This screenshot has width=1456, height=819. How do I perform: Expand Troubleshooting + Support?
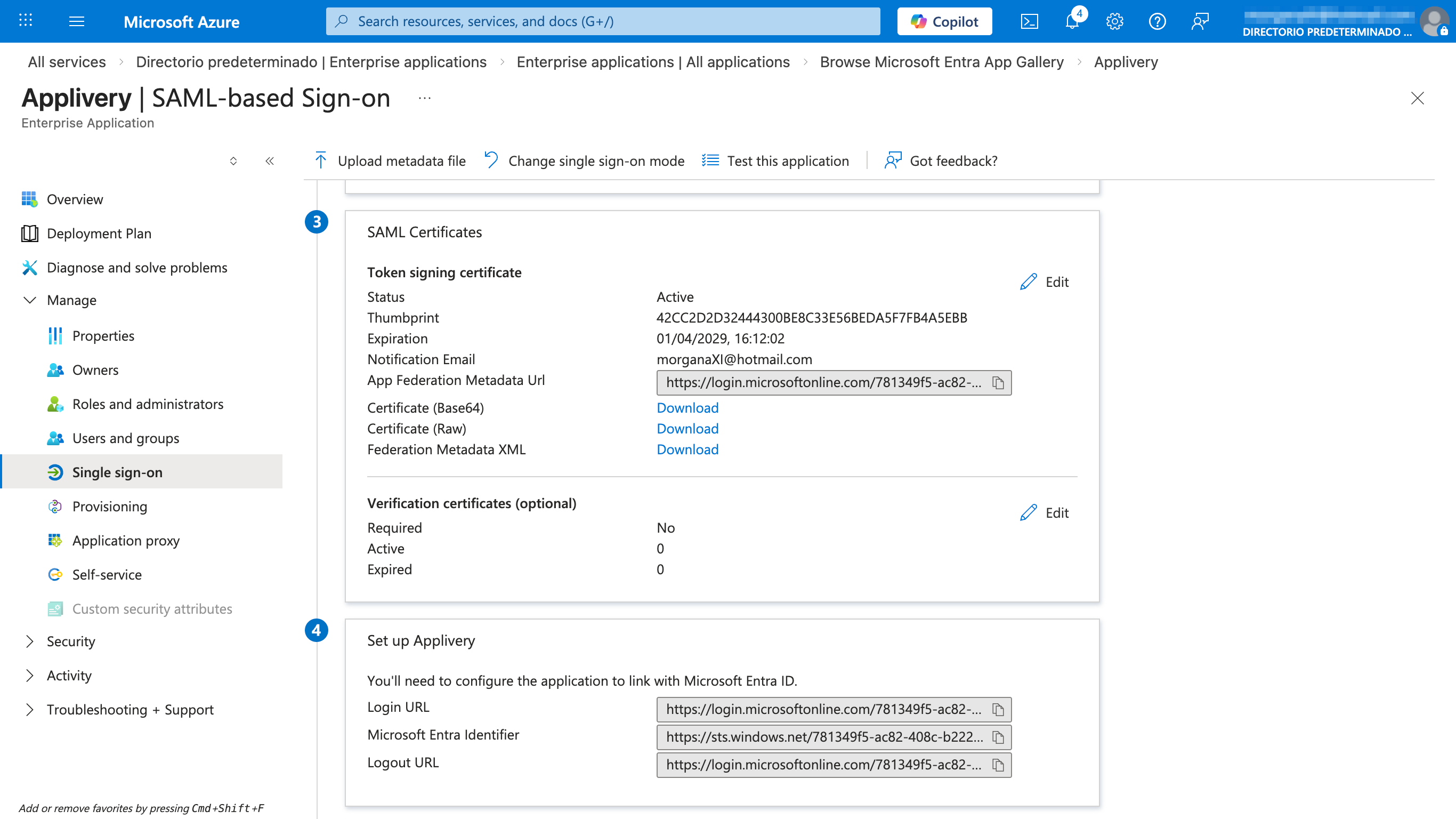130,709
